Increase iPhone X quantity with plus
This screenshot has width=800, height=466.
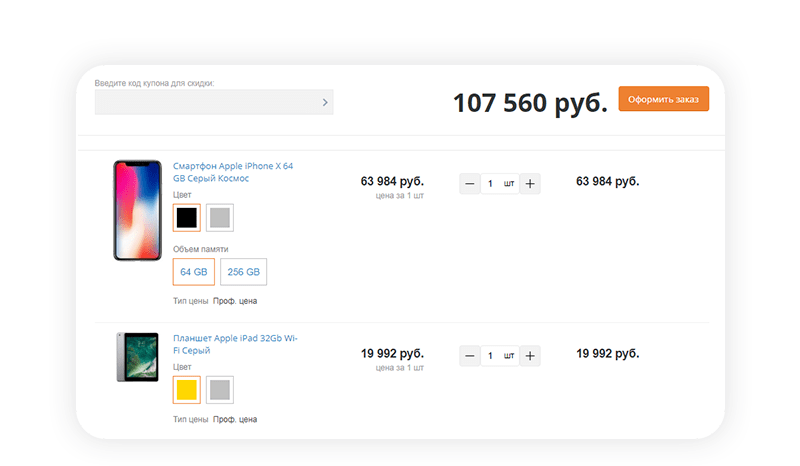(x=530, y=184)
